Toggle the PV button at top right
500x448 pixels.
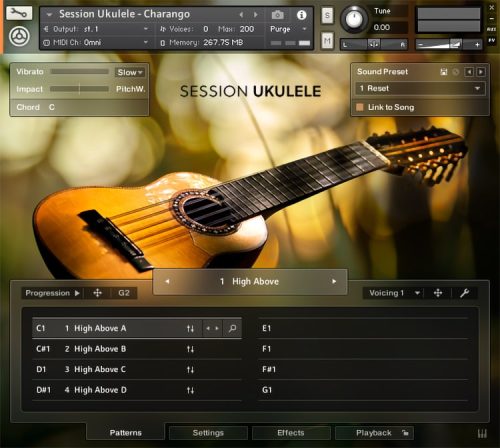click(491, 40)
